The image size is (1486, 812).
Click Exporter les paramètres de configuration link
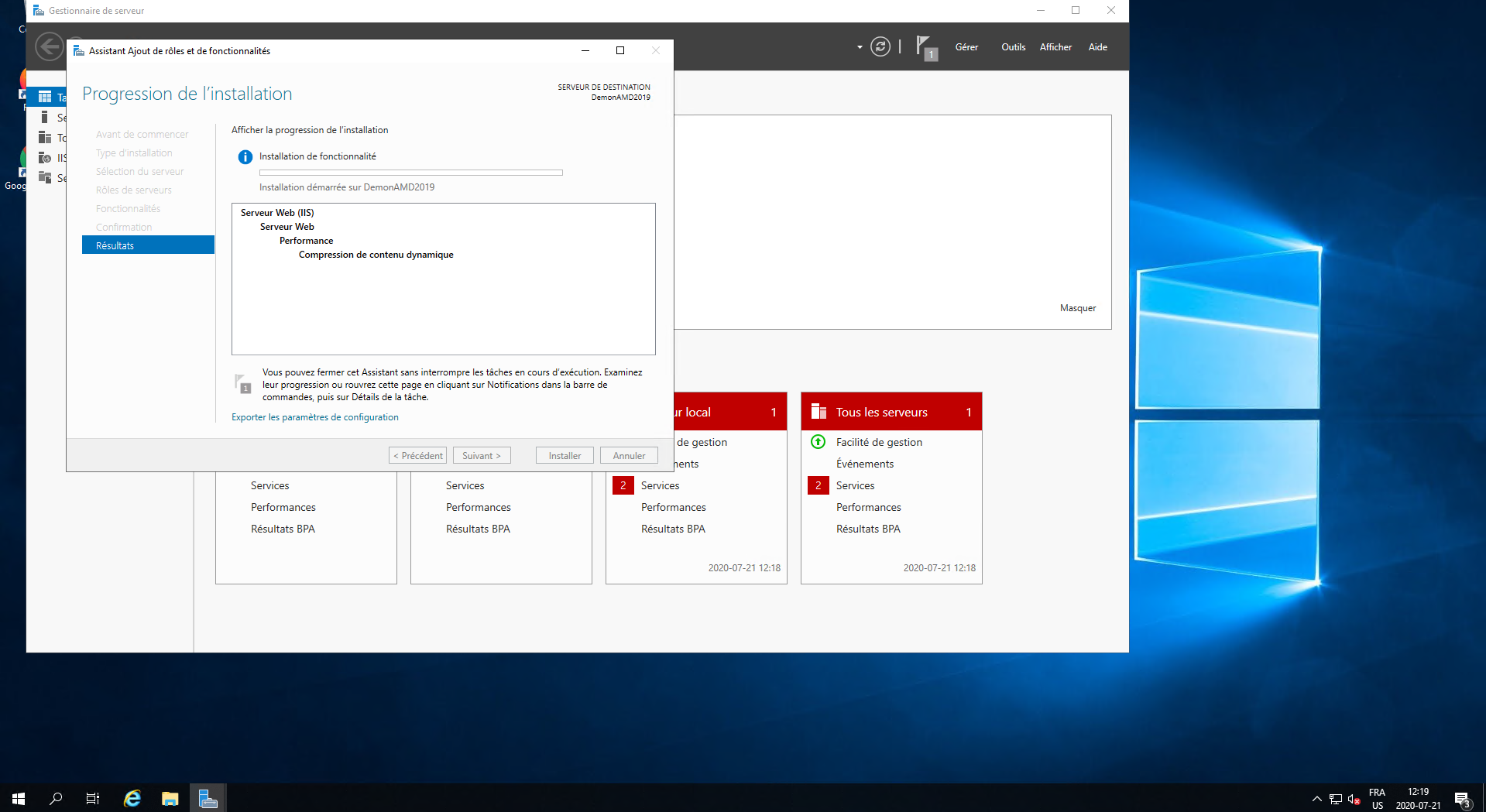(314, 417)
